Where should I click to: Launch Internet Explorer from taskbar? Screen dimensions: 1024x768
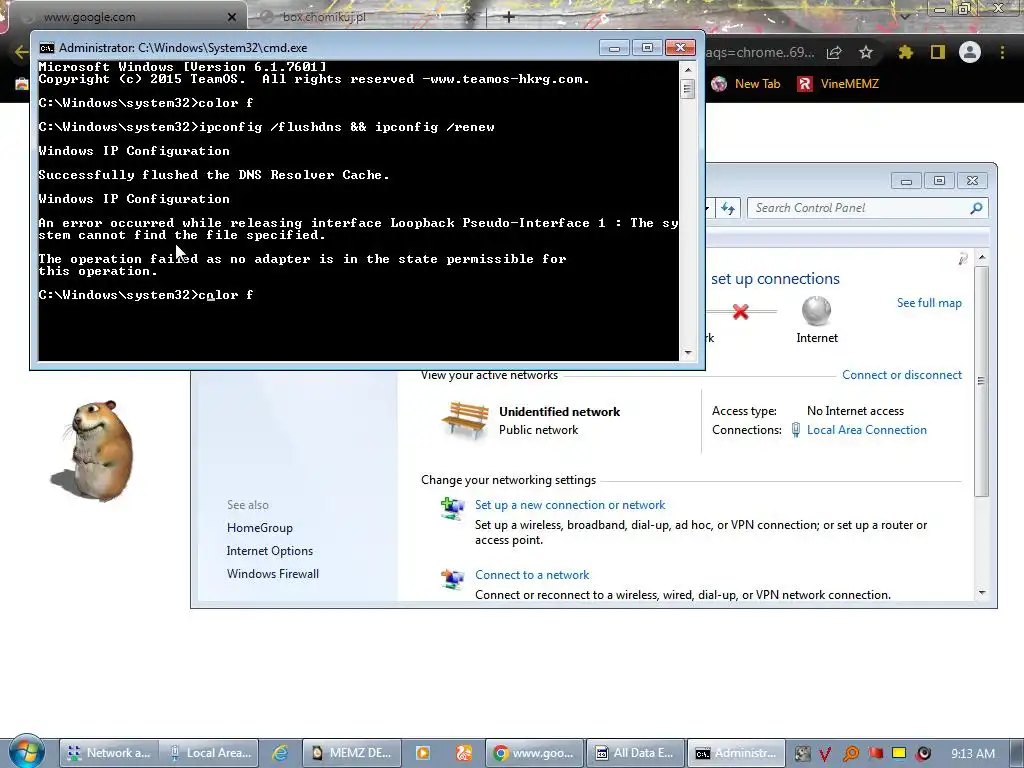click(x=280, y=753)
